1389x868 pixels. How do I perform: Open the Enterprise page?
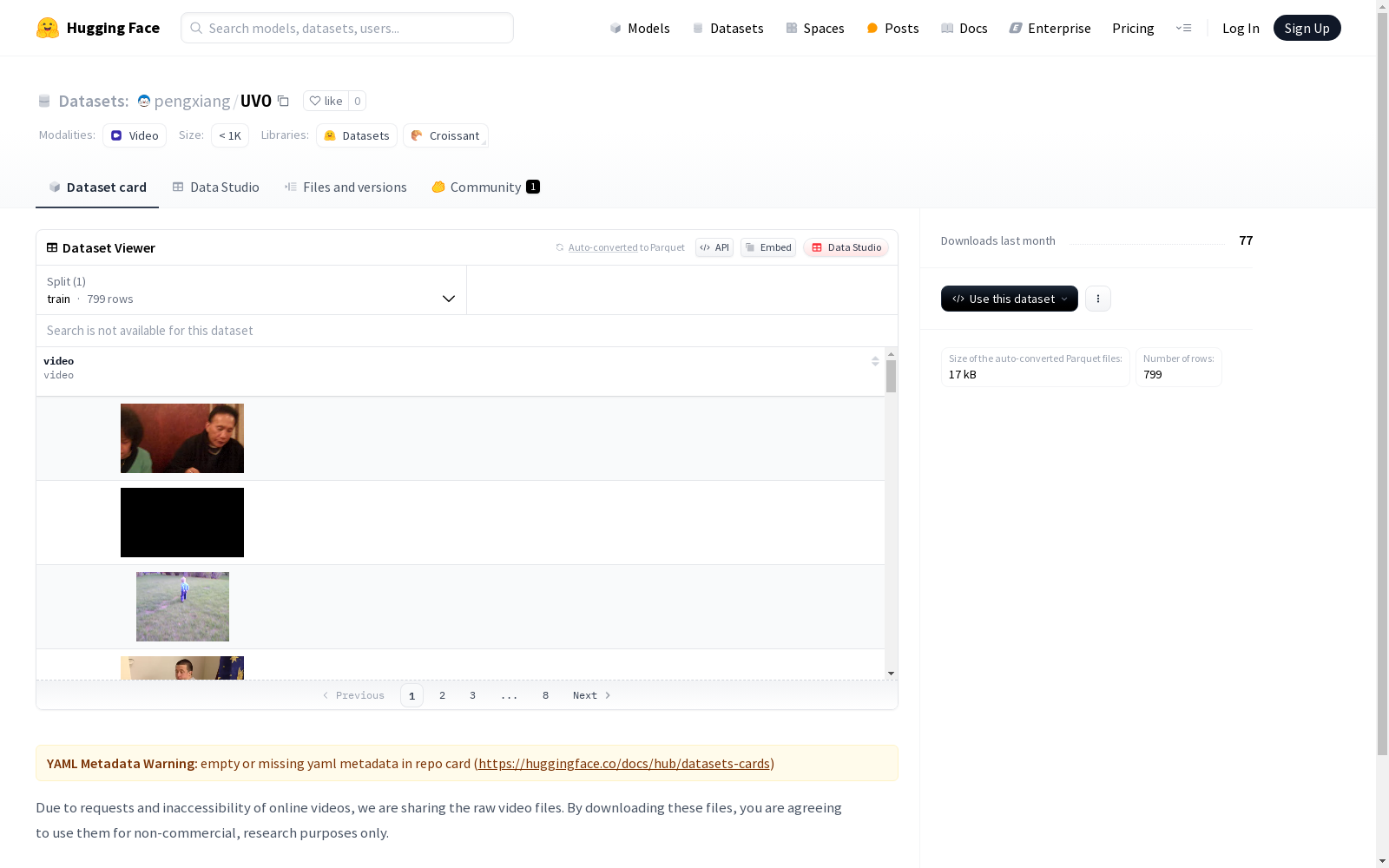pyautogui.click(x=1050, y=28)
